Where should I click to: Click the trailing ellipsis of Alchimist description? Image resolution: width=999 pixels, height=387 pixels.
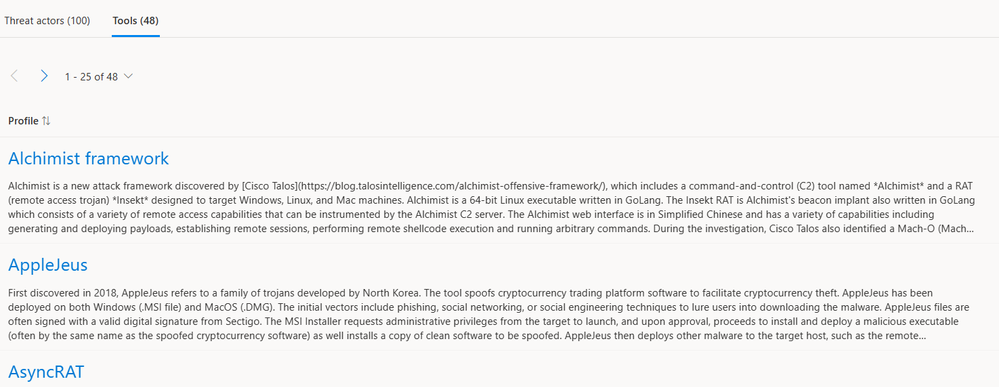click(x=968, y=228)
